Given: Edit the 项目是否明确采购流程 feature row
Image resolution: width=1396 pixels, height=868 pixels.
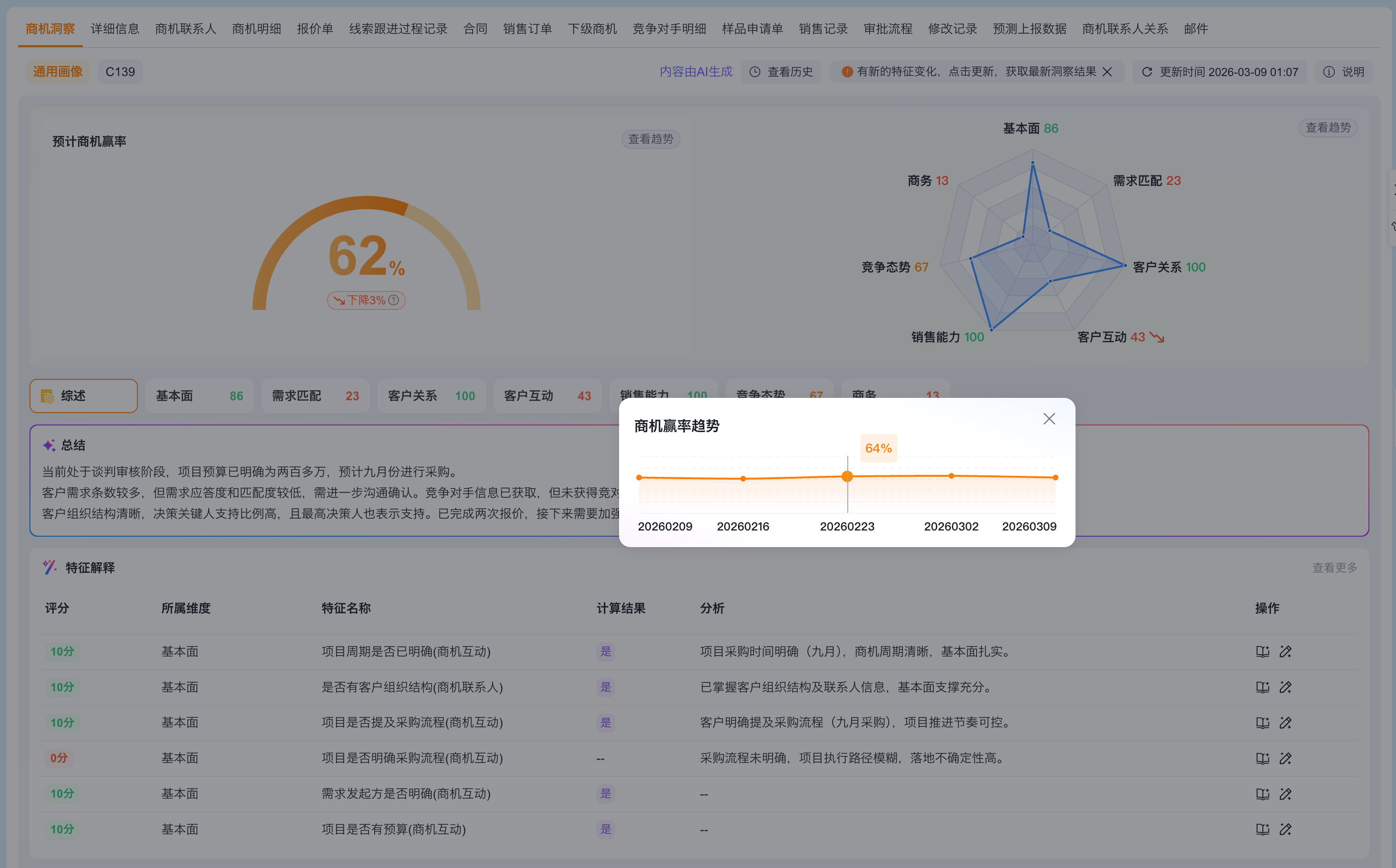Looking at the screenshot, I should [1285, 758].
